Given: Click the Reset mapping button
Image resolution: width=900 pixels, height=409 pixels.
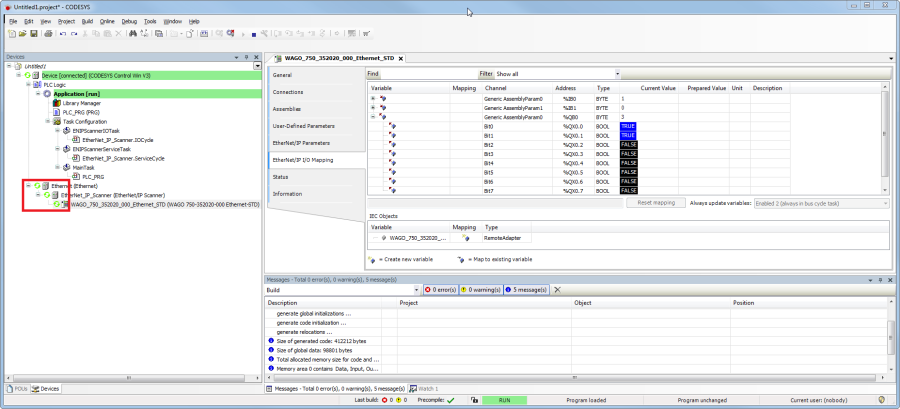Looking at the screenshot, I should tap(657, 203).
